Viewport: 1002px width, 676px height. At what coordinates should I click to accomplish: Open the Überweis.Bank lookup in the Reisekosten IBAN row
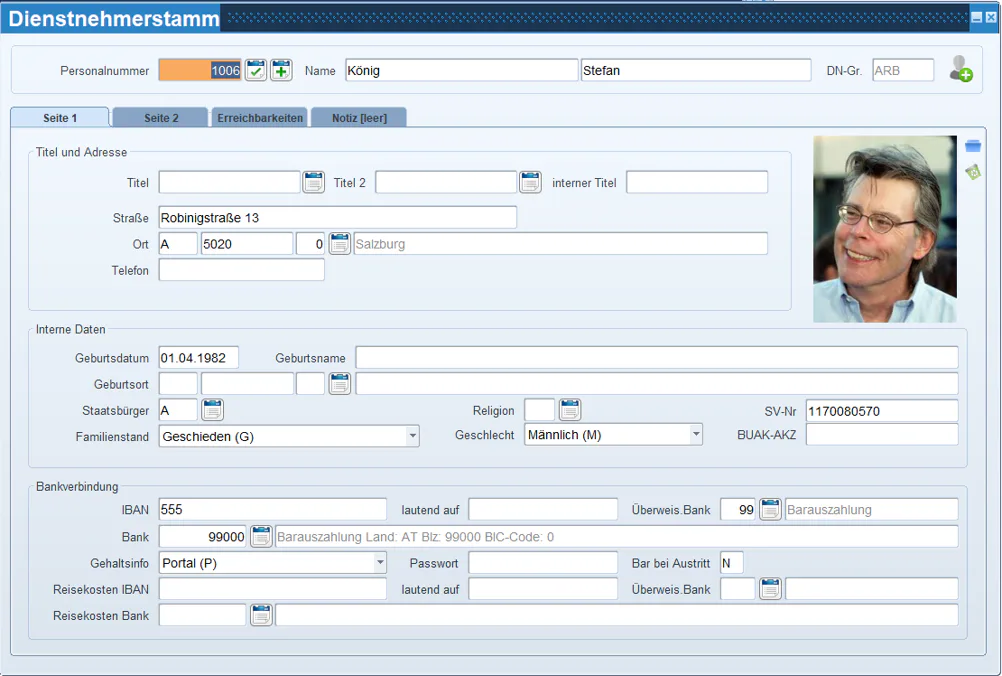click(770, 588)
